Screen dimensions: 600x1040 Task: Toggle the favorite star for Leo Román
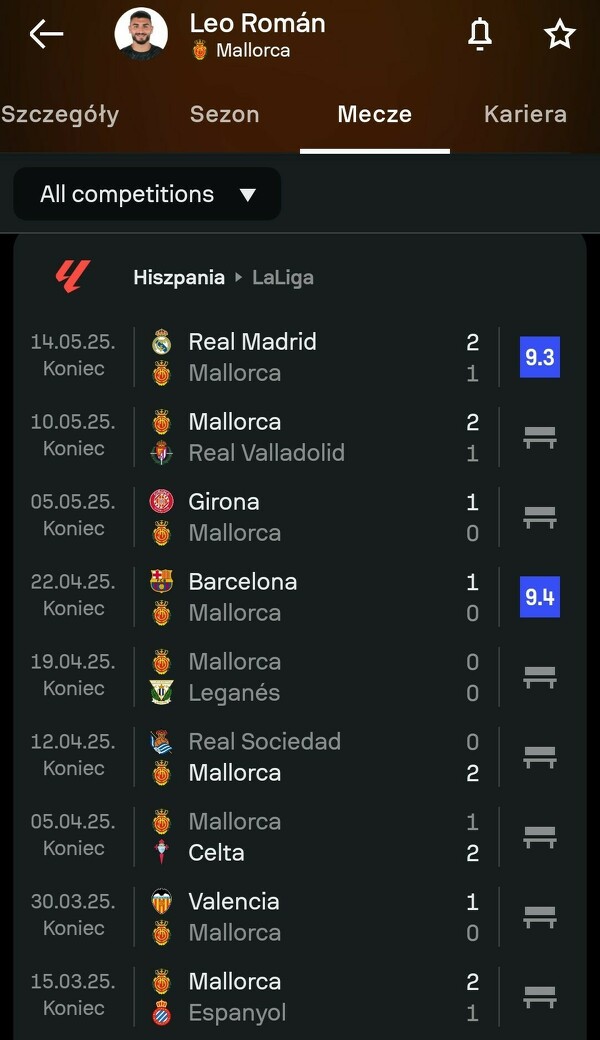click(x=560, y=34)
